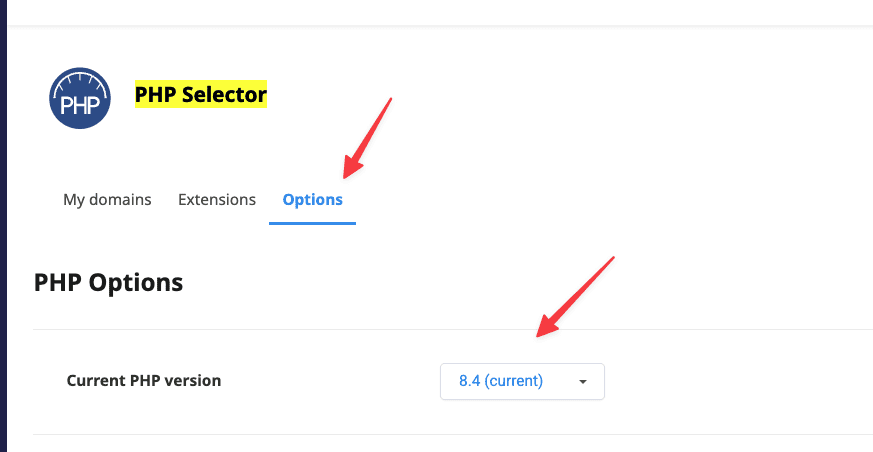Click the dark sidebar strip at left edge

[3, 226]
